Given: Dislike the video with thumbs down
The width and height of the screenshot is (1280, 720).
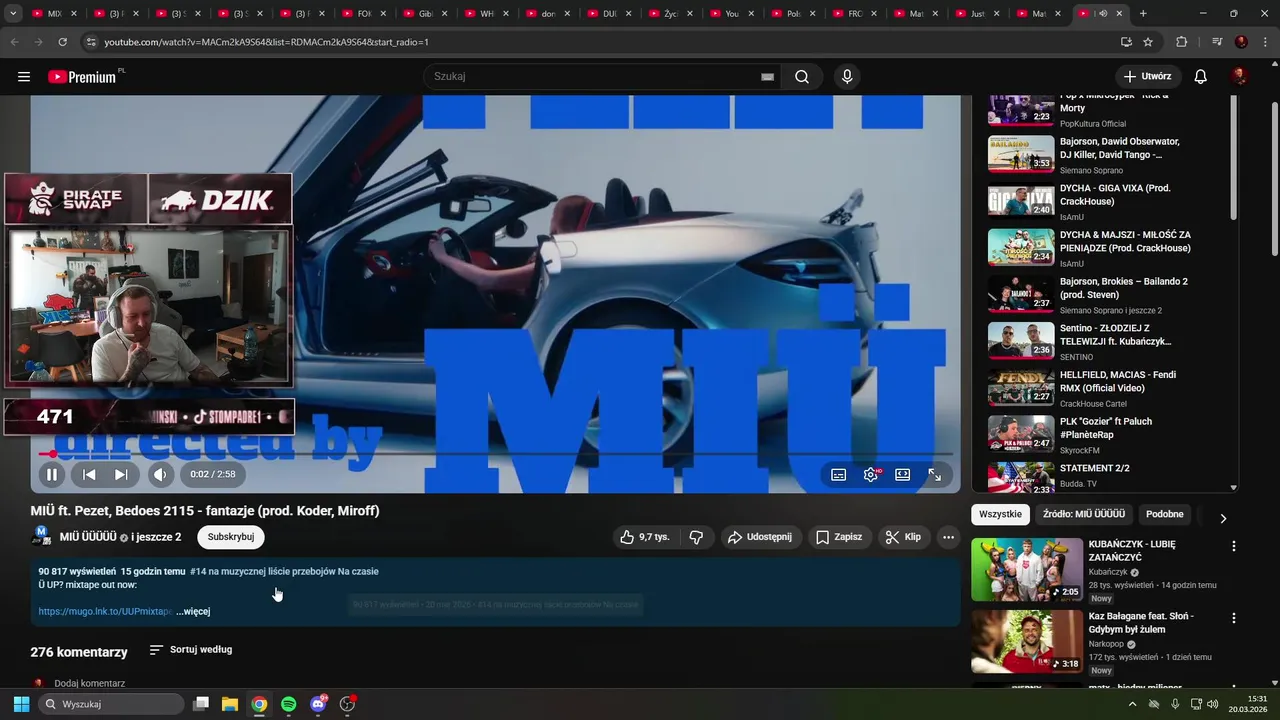Looking at the screenshot, I should coord(696,537).
